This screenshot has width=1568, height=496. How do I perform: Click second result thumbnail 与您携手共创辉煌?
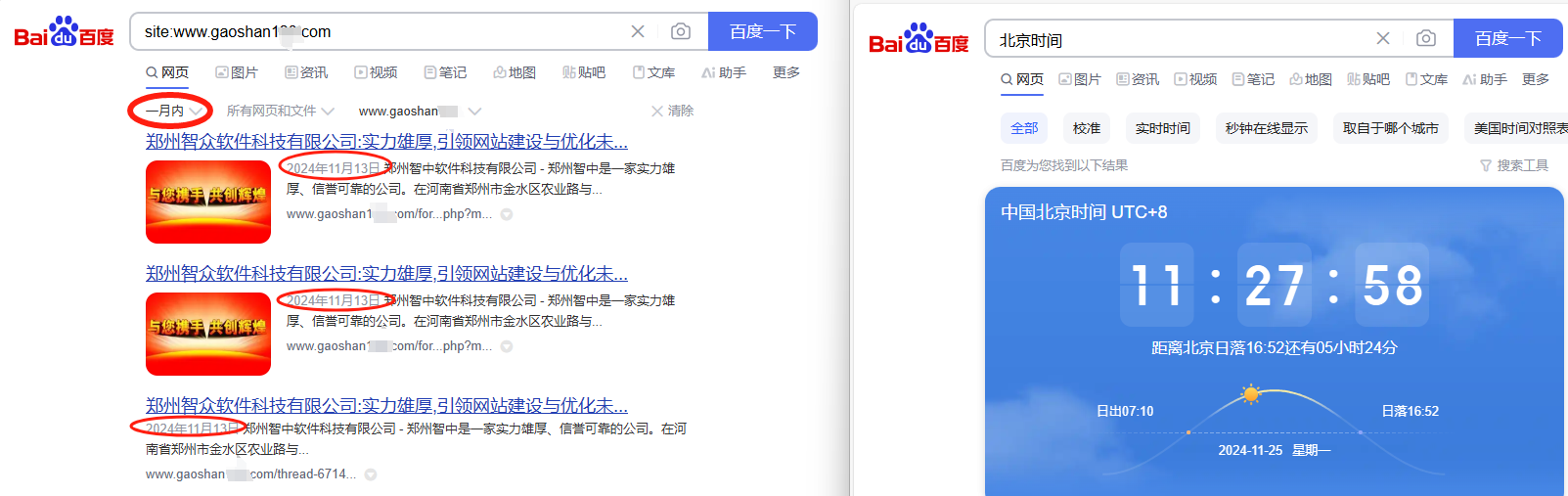[208, 334]
